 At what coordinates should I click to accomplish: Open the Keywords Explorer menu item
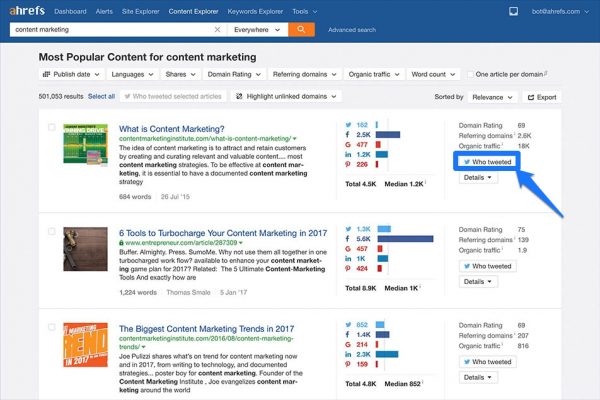254,11
